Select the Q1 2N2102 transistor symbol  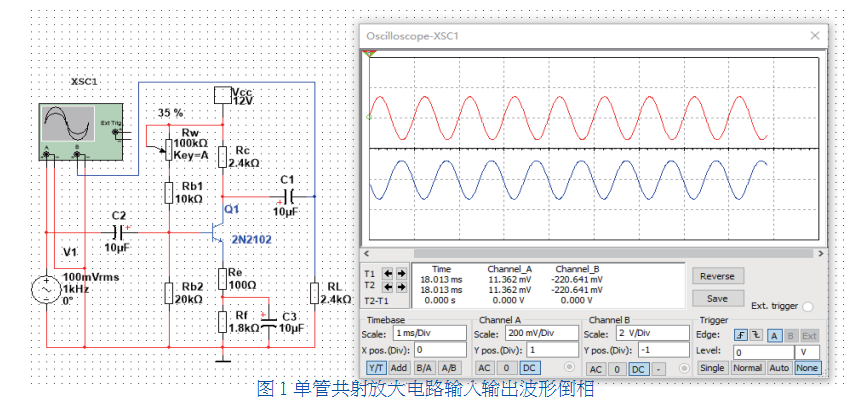tap(216, 229)
